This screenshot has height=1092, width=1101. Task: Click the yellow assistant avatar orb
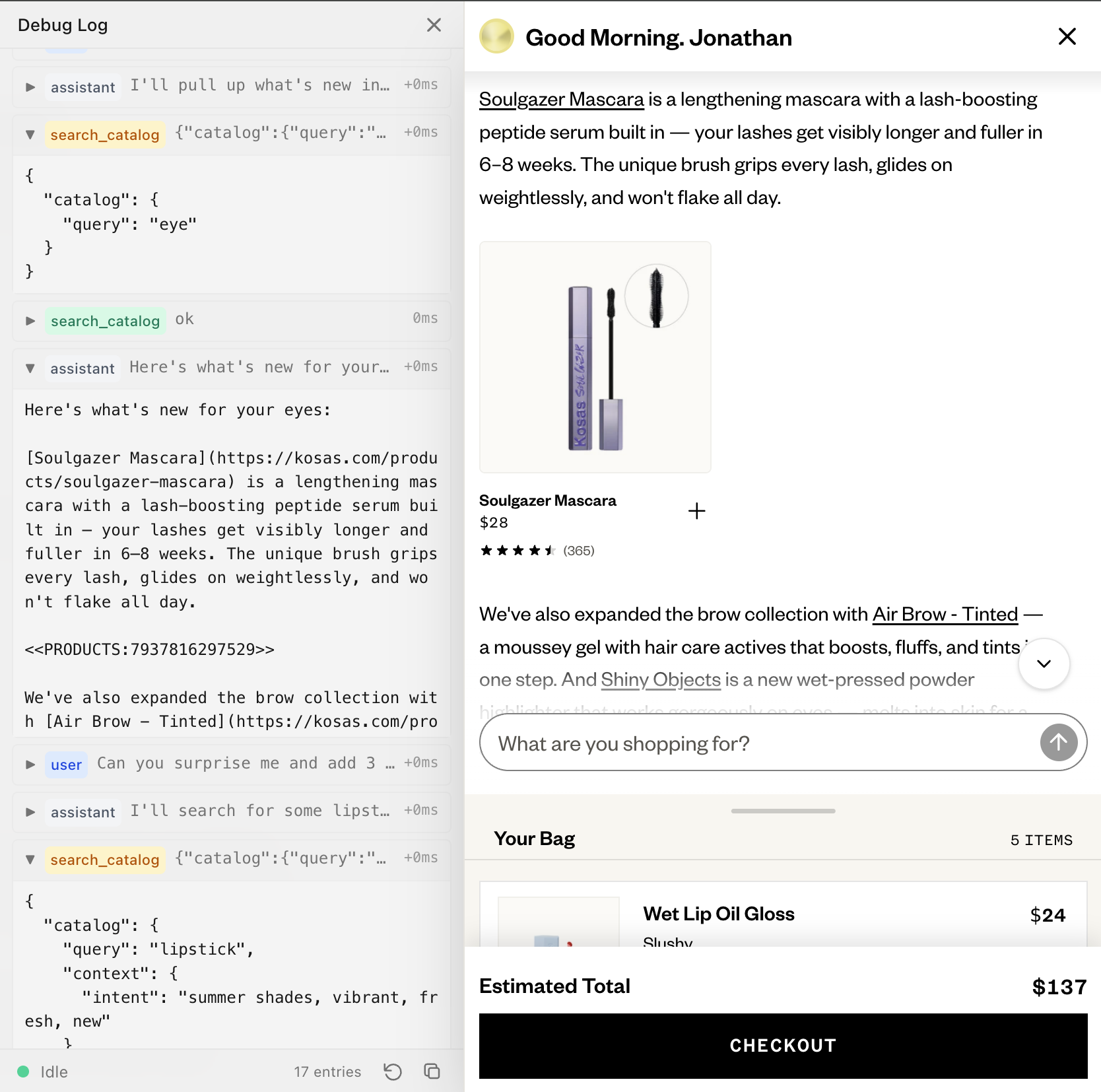click(x=496, y=36)
